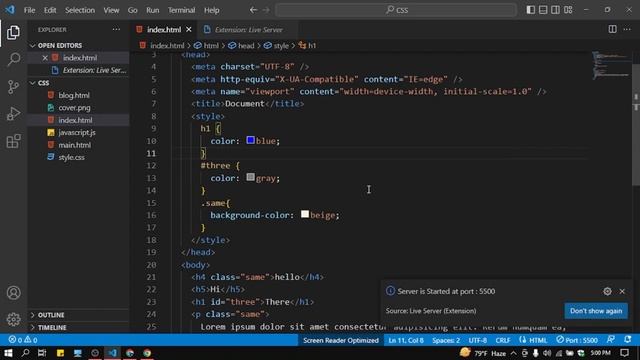The width and height of the screenshot is (640, 360).
Task: Open the Accounts menu icon
Action: (x=13, y=293)
